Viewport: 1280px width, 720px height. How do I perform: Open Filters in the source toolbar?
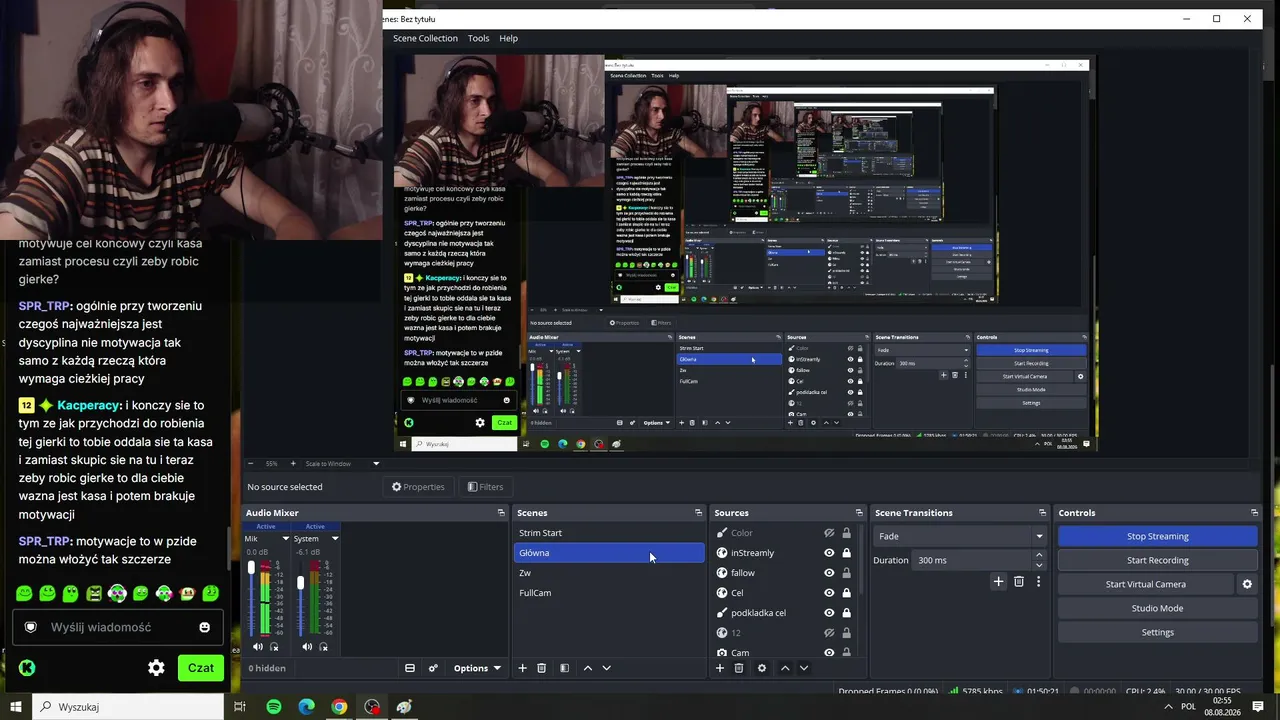point(485,487)
